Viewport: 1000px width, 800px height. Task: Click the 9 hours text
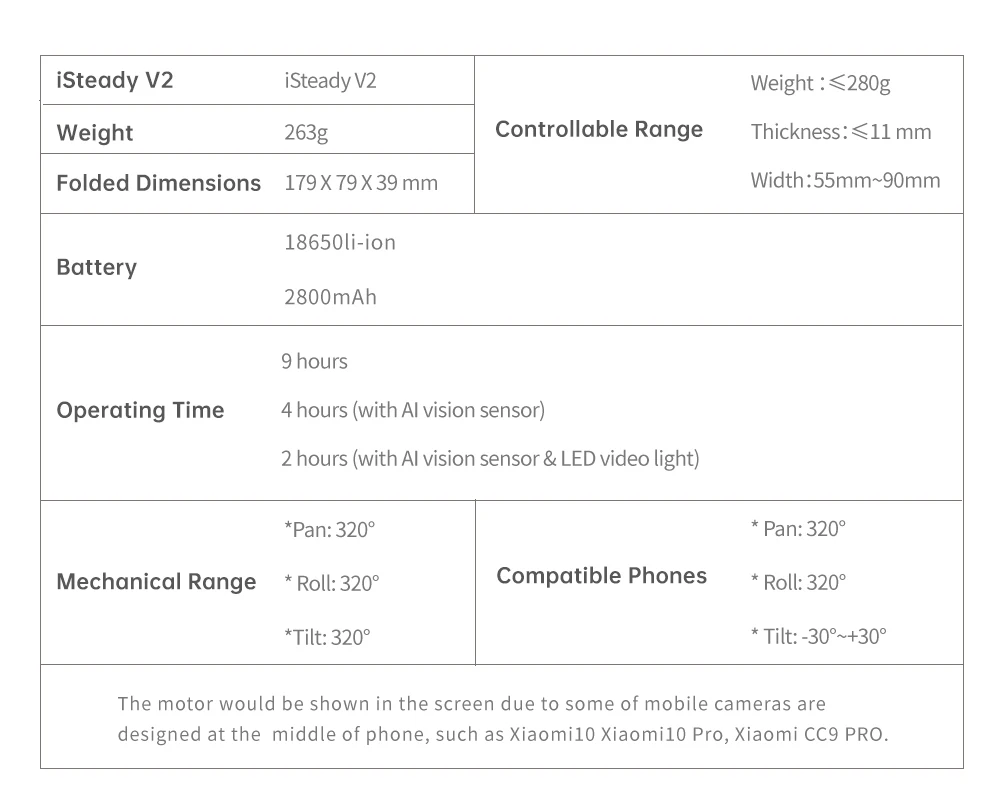tap(314, 361)
